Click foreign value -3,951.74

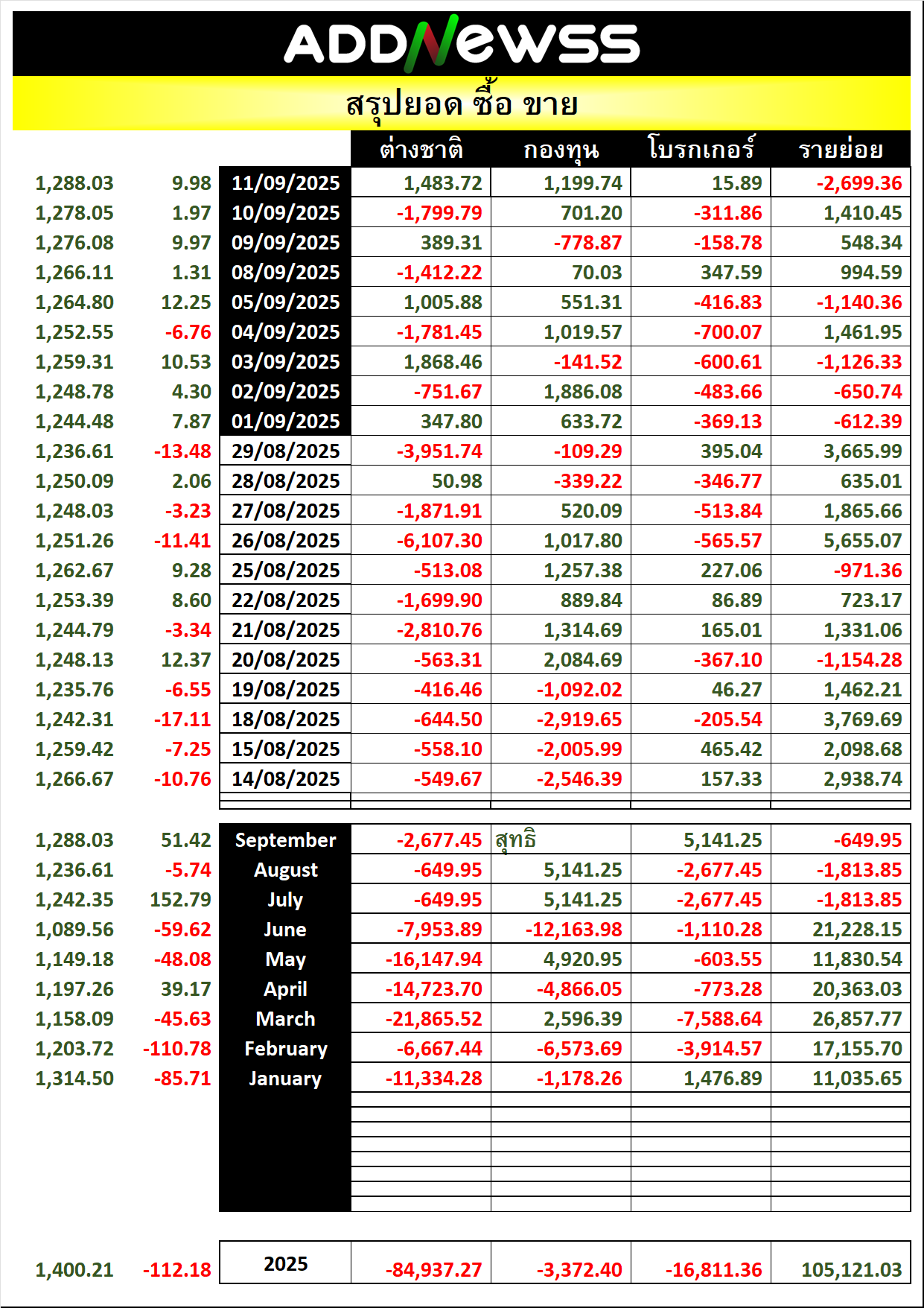[x=439, y=451]
